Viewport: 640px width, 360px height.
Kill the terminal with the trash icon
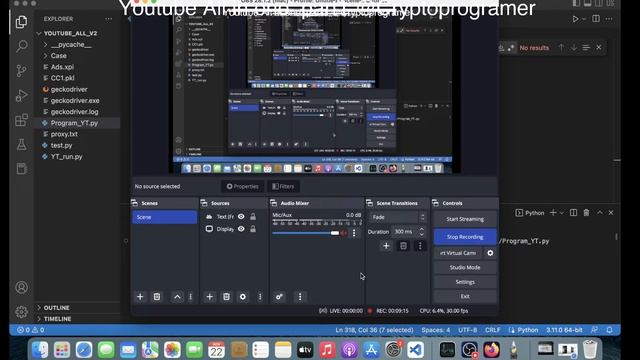point(587,213)
